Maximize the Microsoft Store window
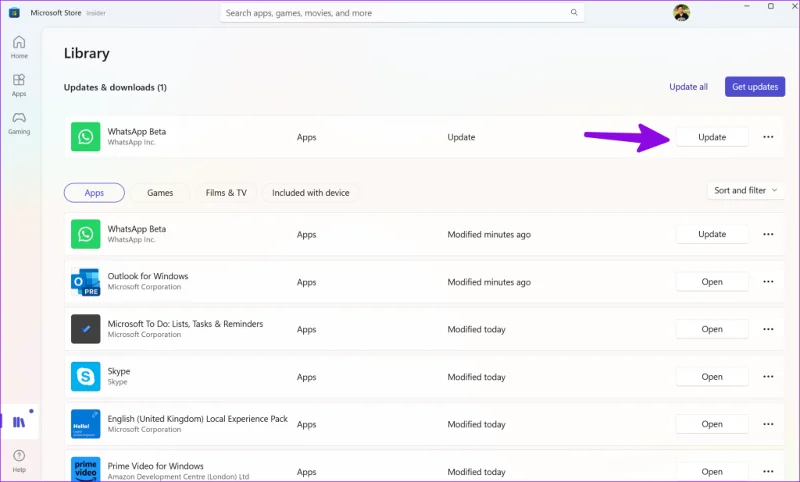Screen dimensions: 800x482 (x=771, y=6)
